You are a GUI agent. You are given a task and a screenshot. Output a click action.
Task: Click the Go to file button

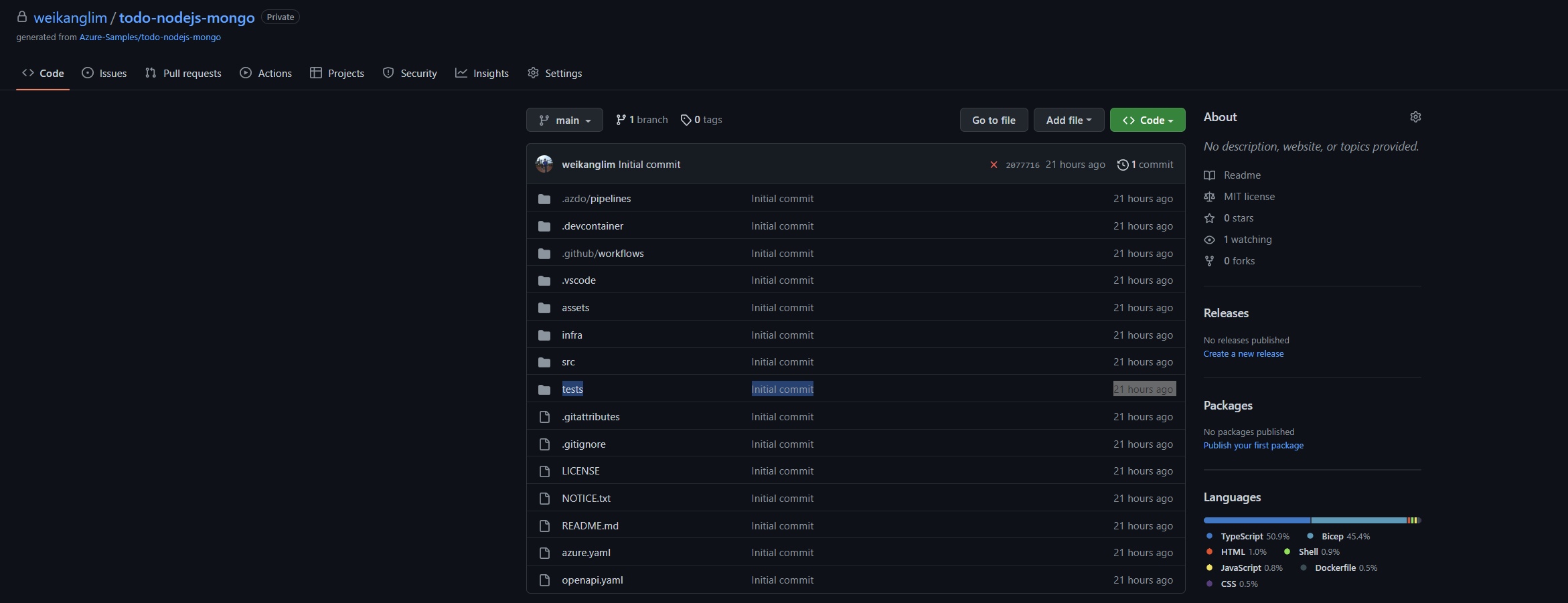[994, 120]
